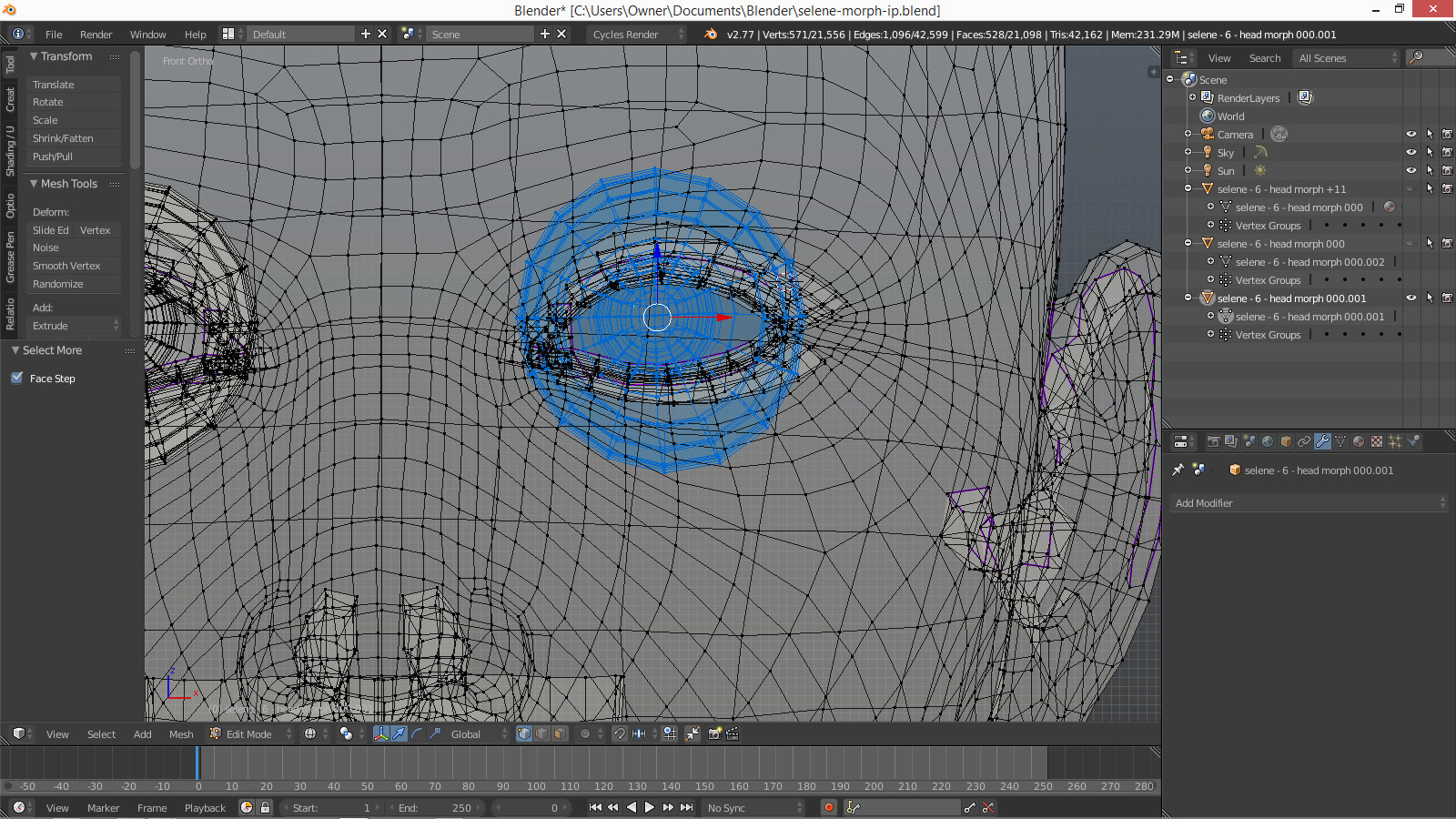Open the Select menu in viewport header
Viewport: 1456px width, 819px height.
tap(101, 733)
